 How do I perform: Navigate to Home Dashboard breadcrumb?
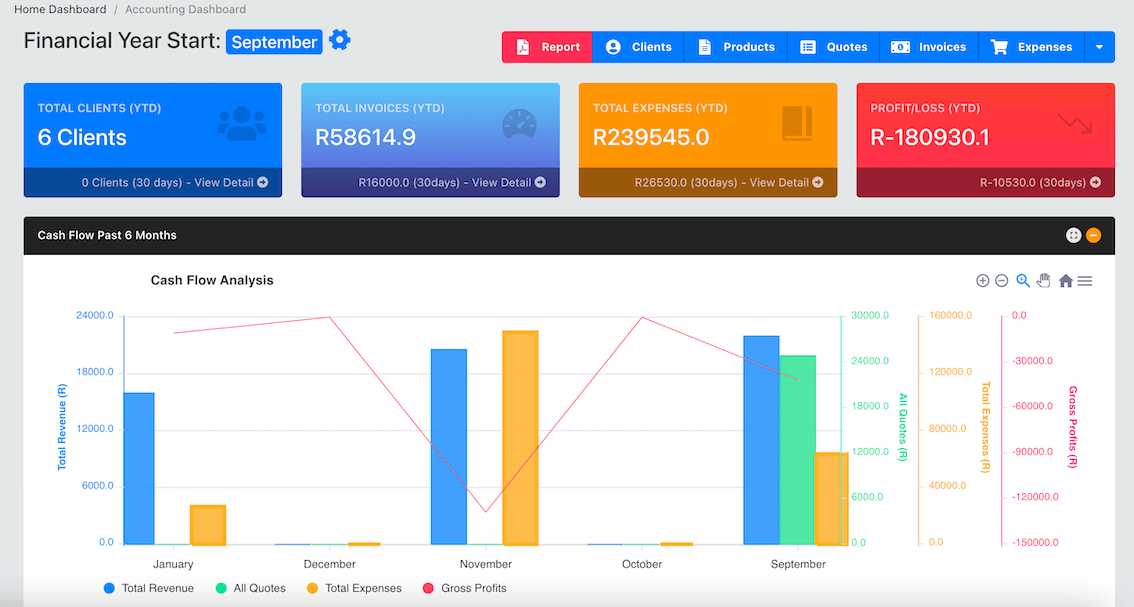tap(60, 9)
